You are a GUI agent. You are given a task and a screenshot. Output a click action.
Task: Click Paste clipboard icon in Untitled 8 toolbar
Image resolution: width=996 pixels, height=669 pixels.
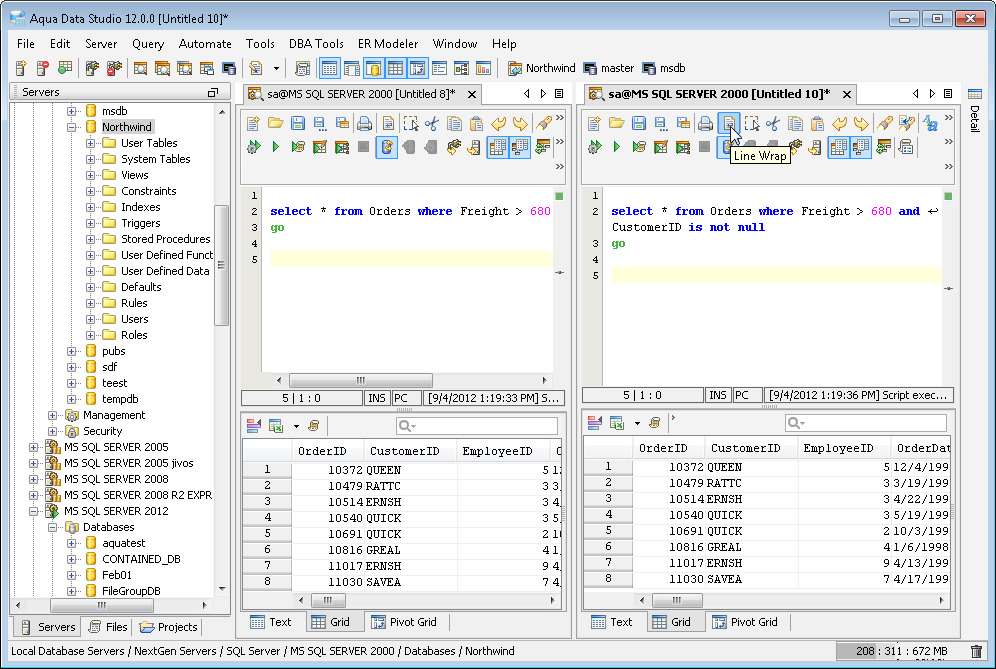pos(476,123)
